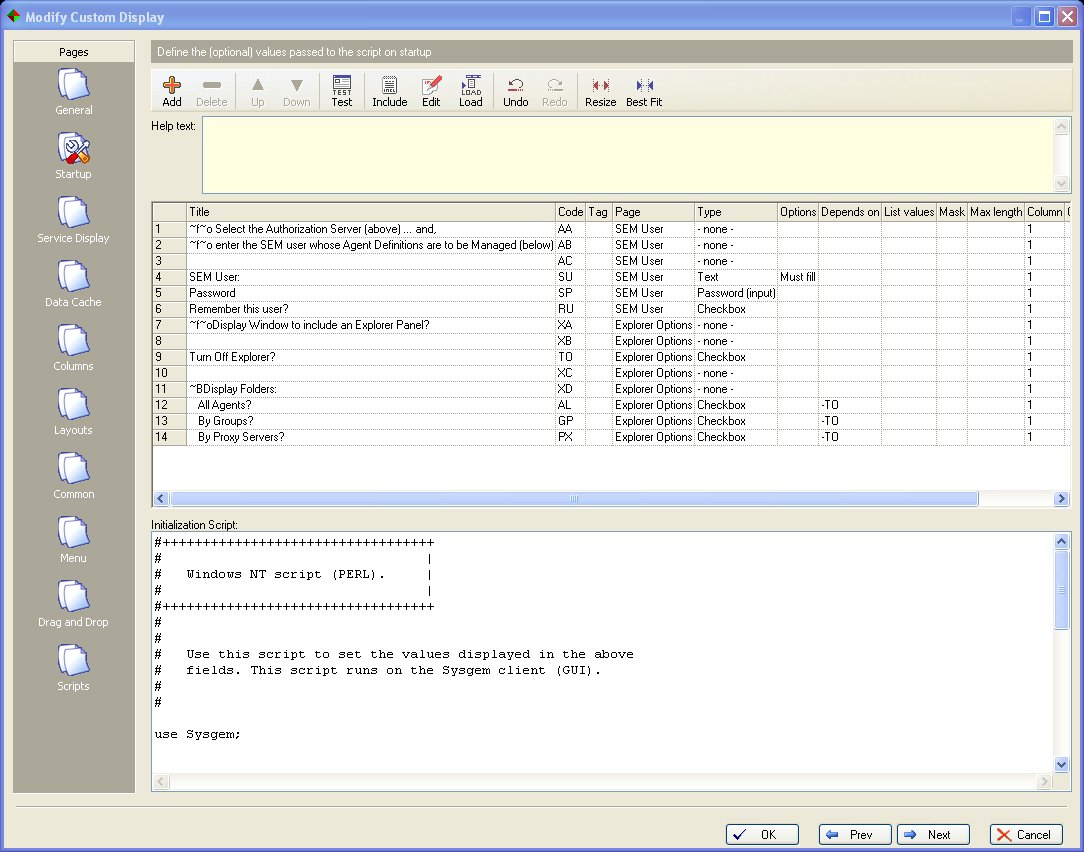Open the Scripts page icon
This screenshot has width=1084, height=852.
74,667
